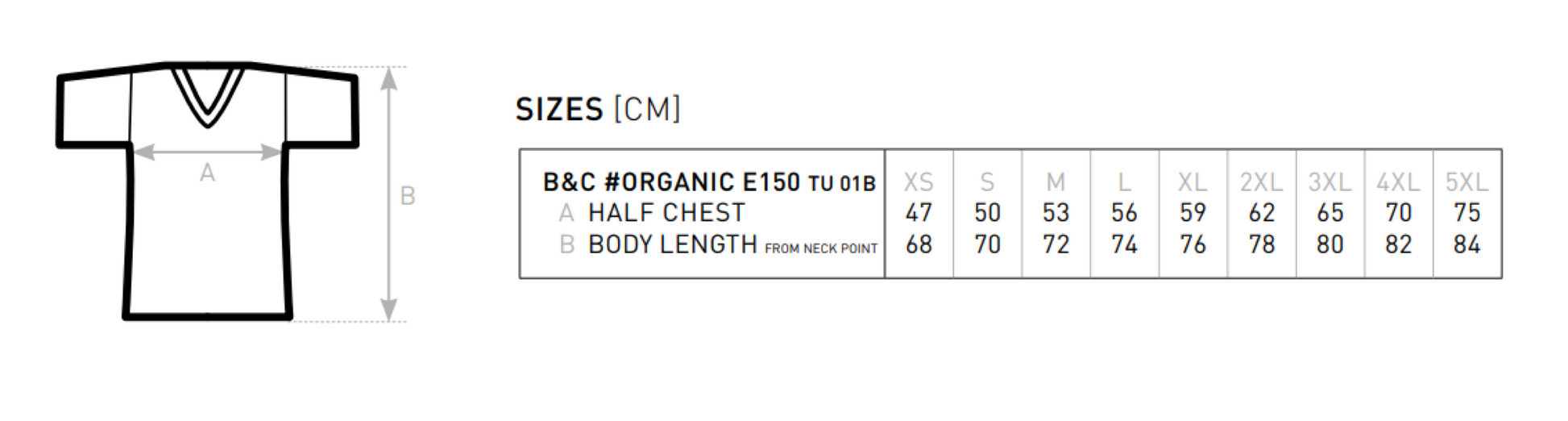Click the XL size column header
1568x421 pixels.
(x=1193, y=182)
